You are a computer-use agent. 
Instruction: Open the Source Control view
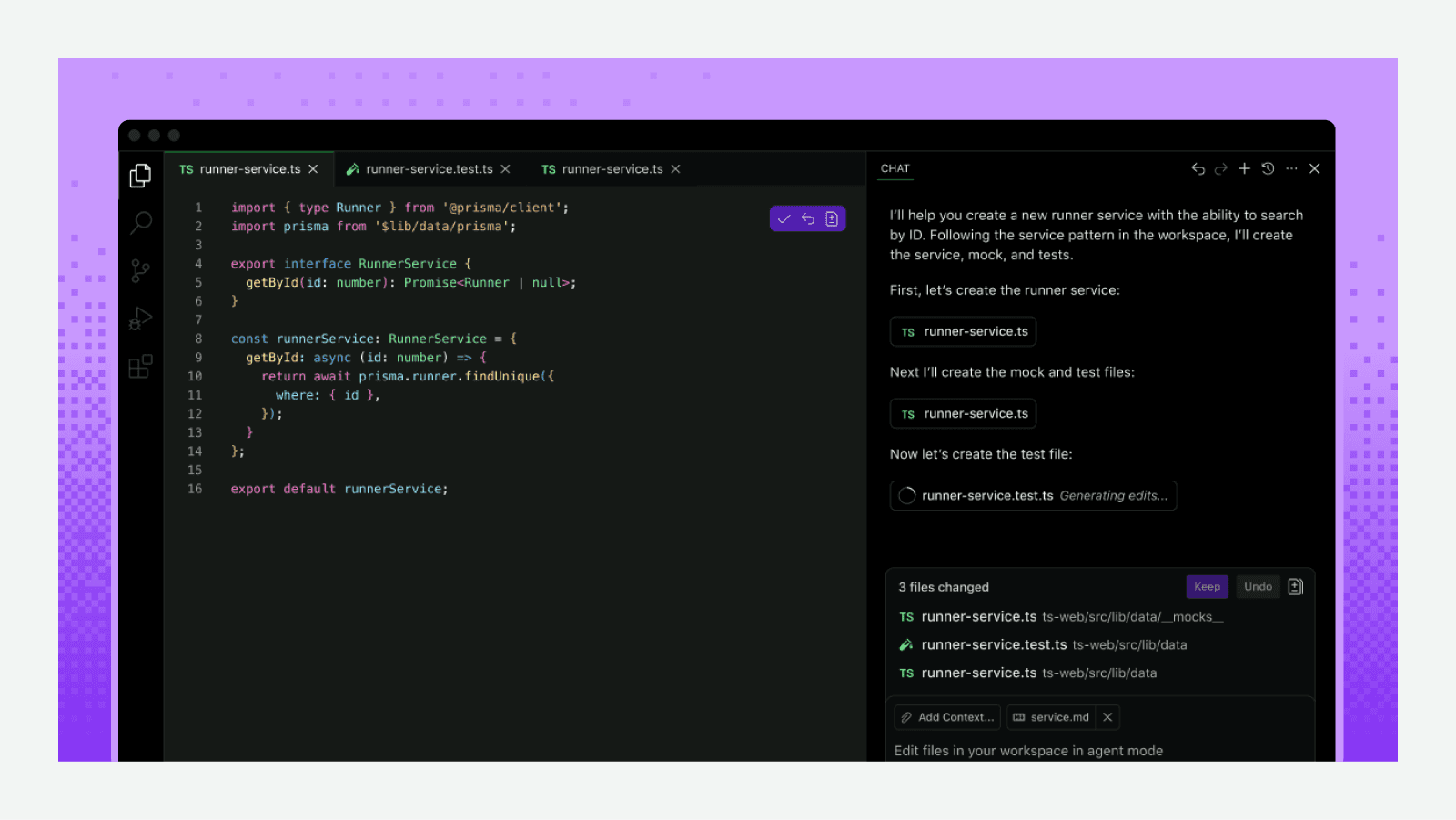coord(140,270)
